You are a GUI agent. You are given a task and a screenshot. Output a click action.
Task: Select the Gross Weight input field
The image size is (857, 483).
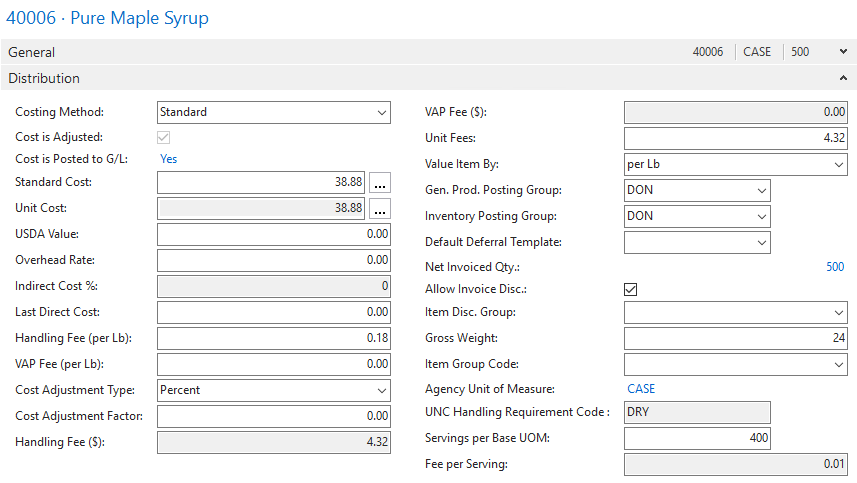(735, 339)
